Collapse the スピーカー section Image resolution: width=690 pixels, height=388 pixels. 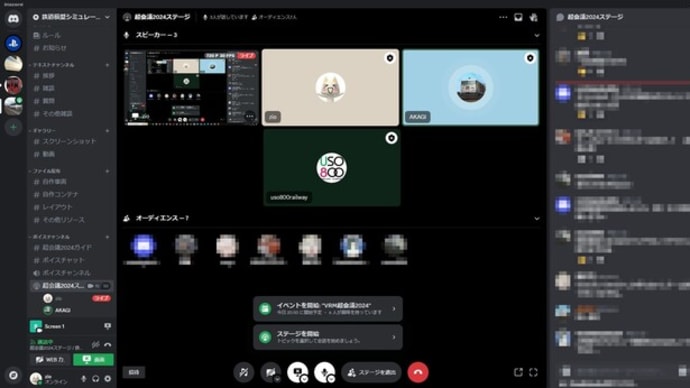click(536, 35)
